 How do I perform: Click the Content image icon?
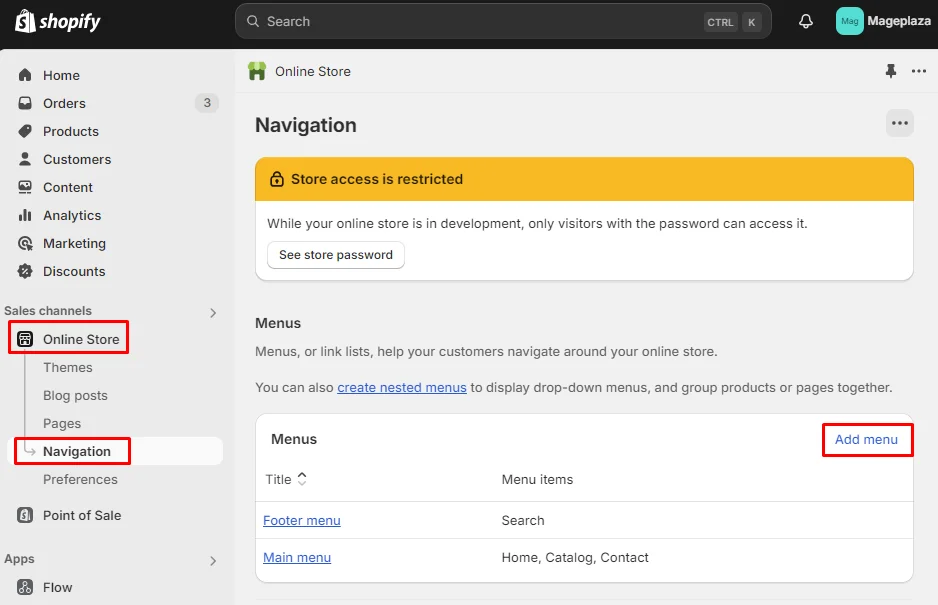pos(25,187)
